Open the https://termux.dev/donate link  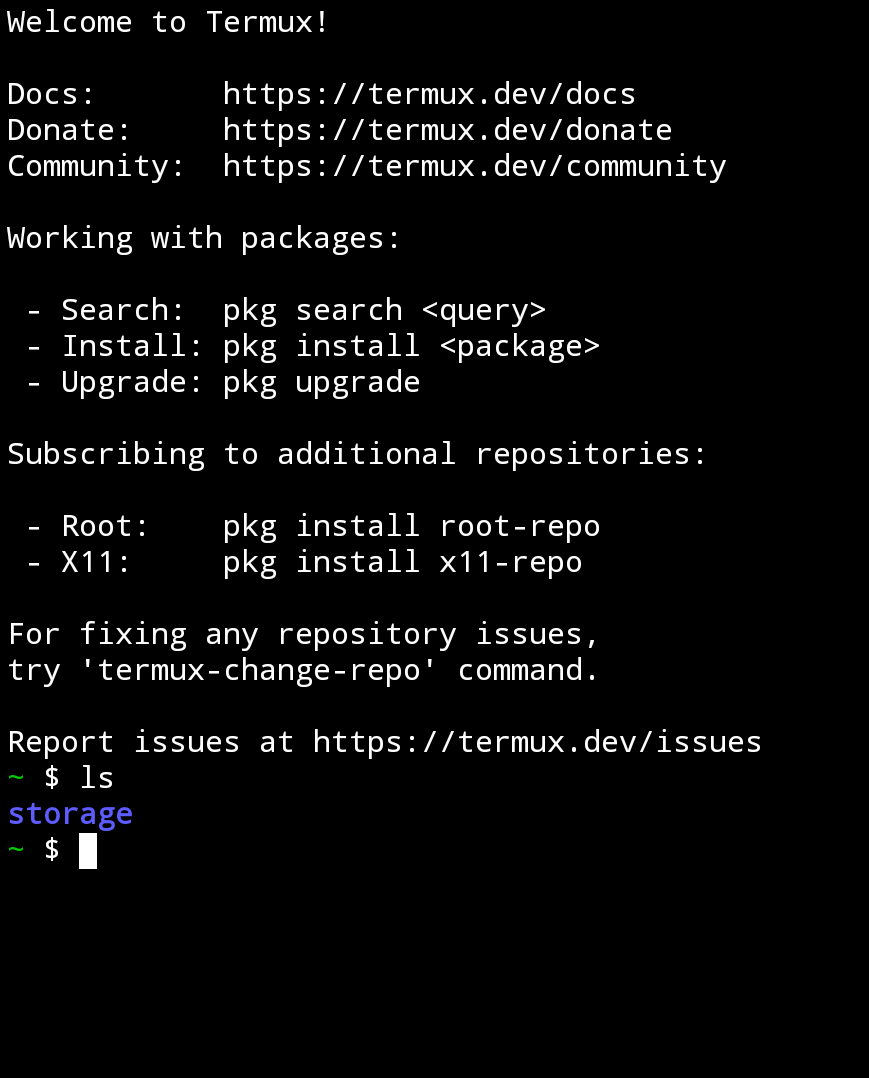[x=447, y=130]
